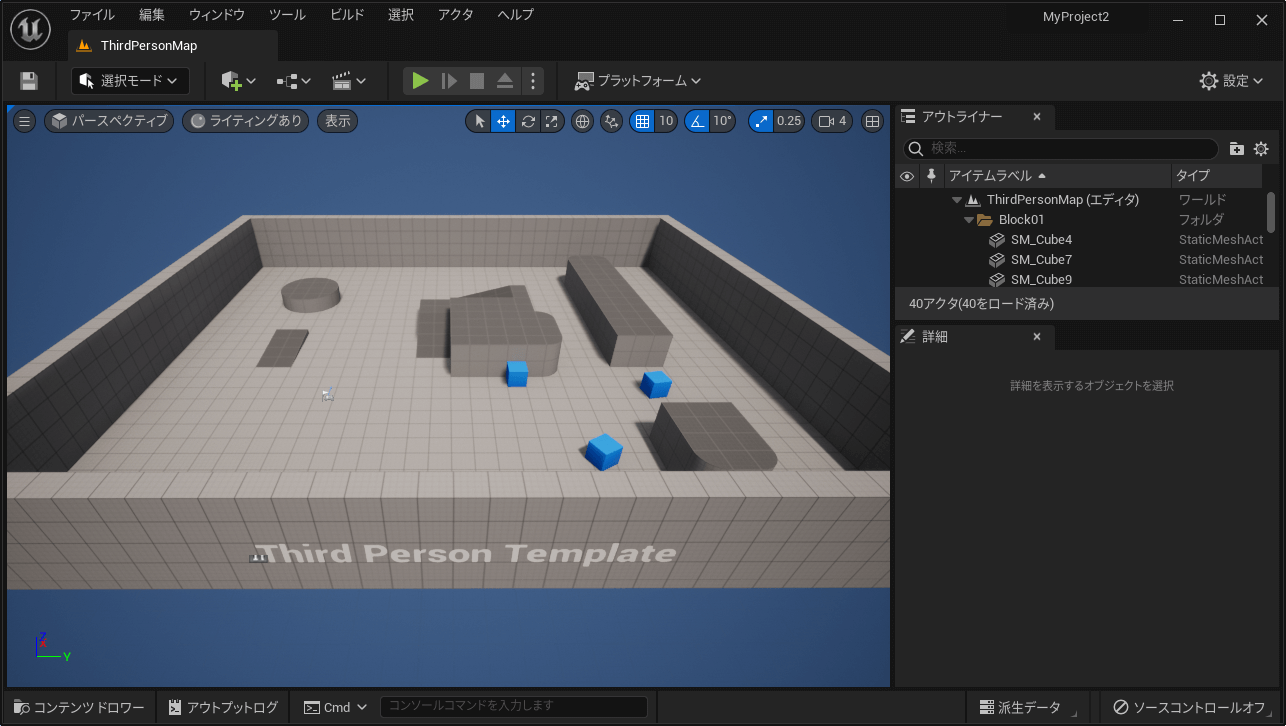Click the Unreal Engine logo icon
This screenshot has width=1286, height=726.
[x=31, y=28]
